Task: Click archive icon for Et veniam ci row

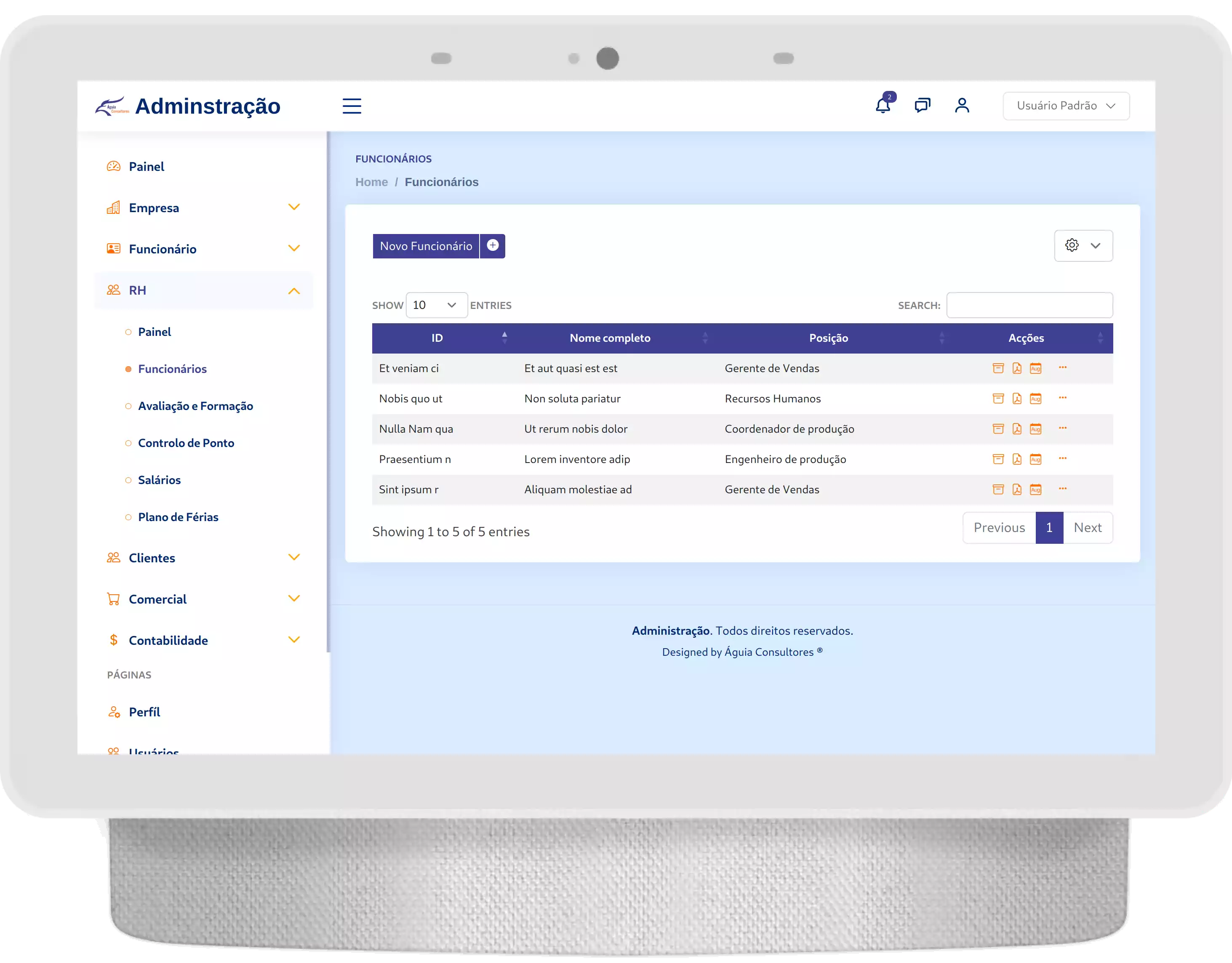Action: 998,368
